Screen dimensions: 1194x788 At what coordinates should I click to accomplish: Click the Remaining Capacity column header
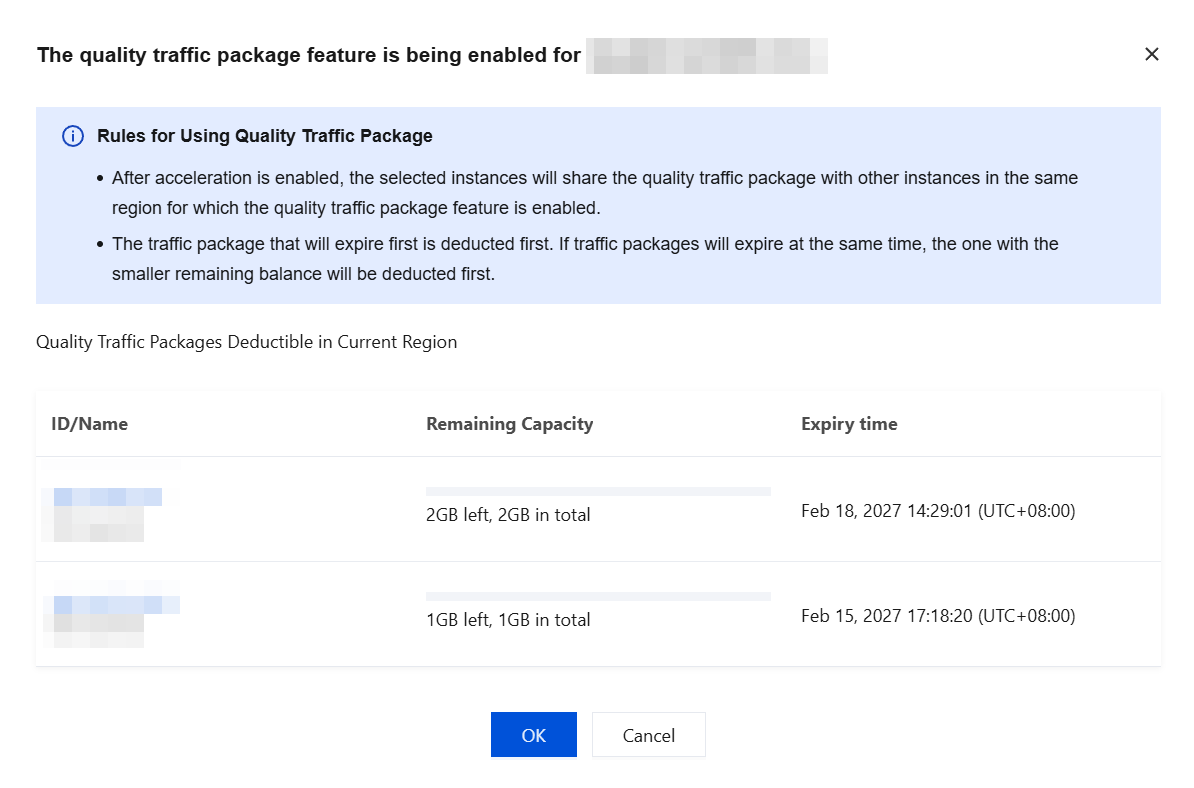509,424
